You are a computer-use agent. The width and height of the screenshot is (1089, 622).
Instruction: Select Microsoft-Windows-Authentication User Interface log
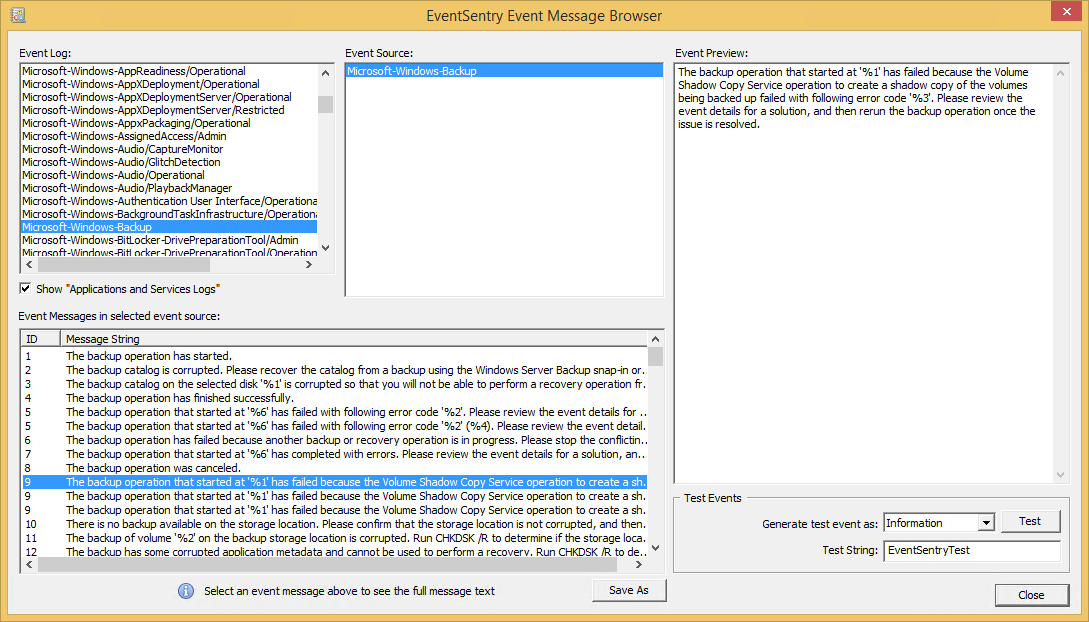point(169,201)
